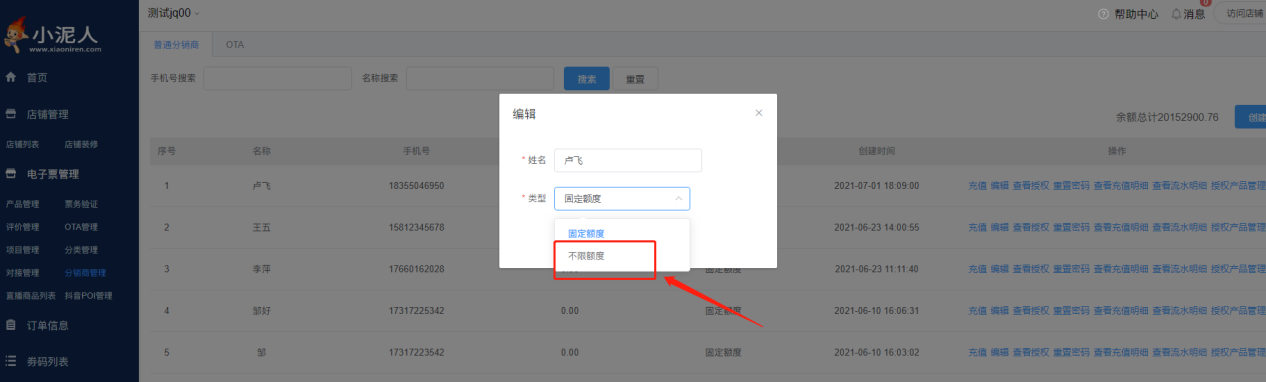
Task: Click the 创建时间 column header
Action: coord(876,151)
